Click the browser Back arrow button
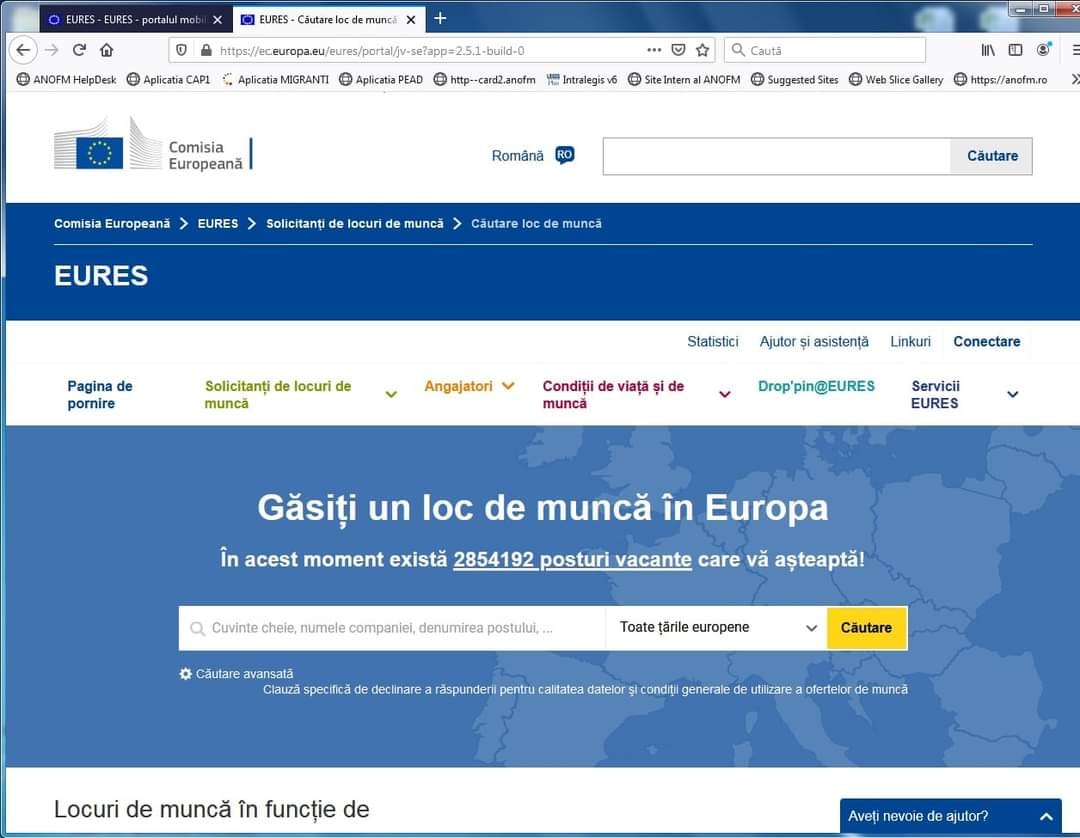The height and width of the screenshot is (838, 1080). 23,50
